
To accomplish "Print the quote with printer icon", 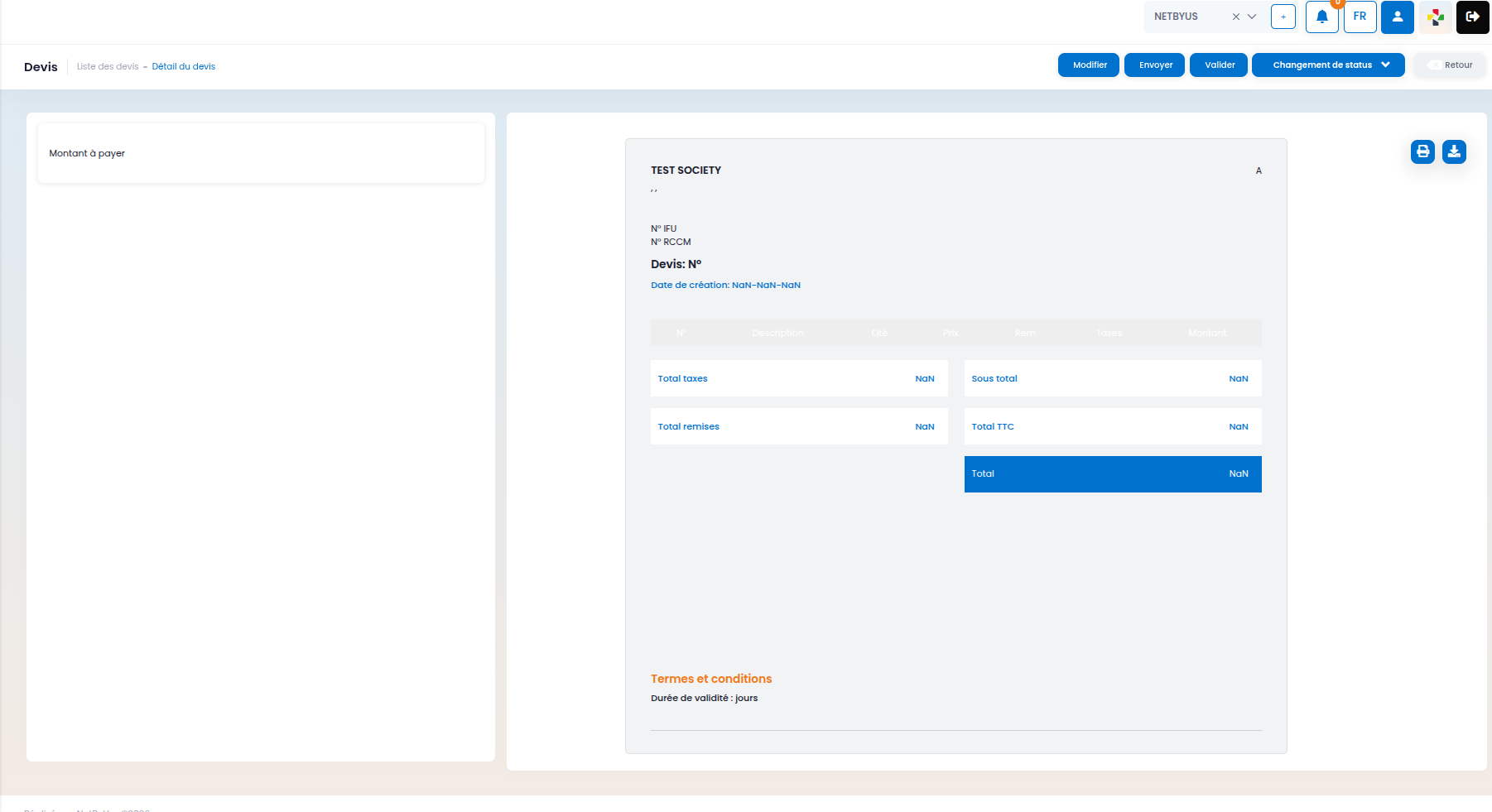I will coord(1422,151).
